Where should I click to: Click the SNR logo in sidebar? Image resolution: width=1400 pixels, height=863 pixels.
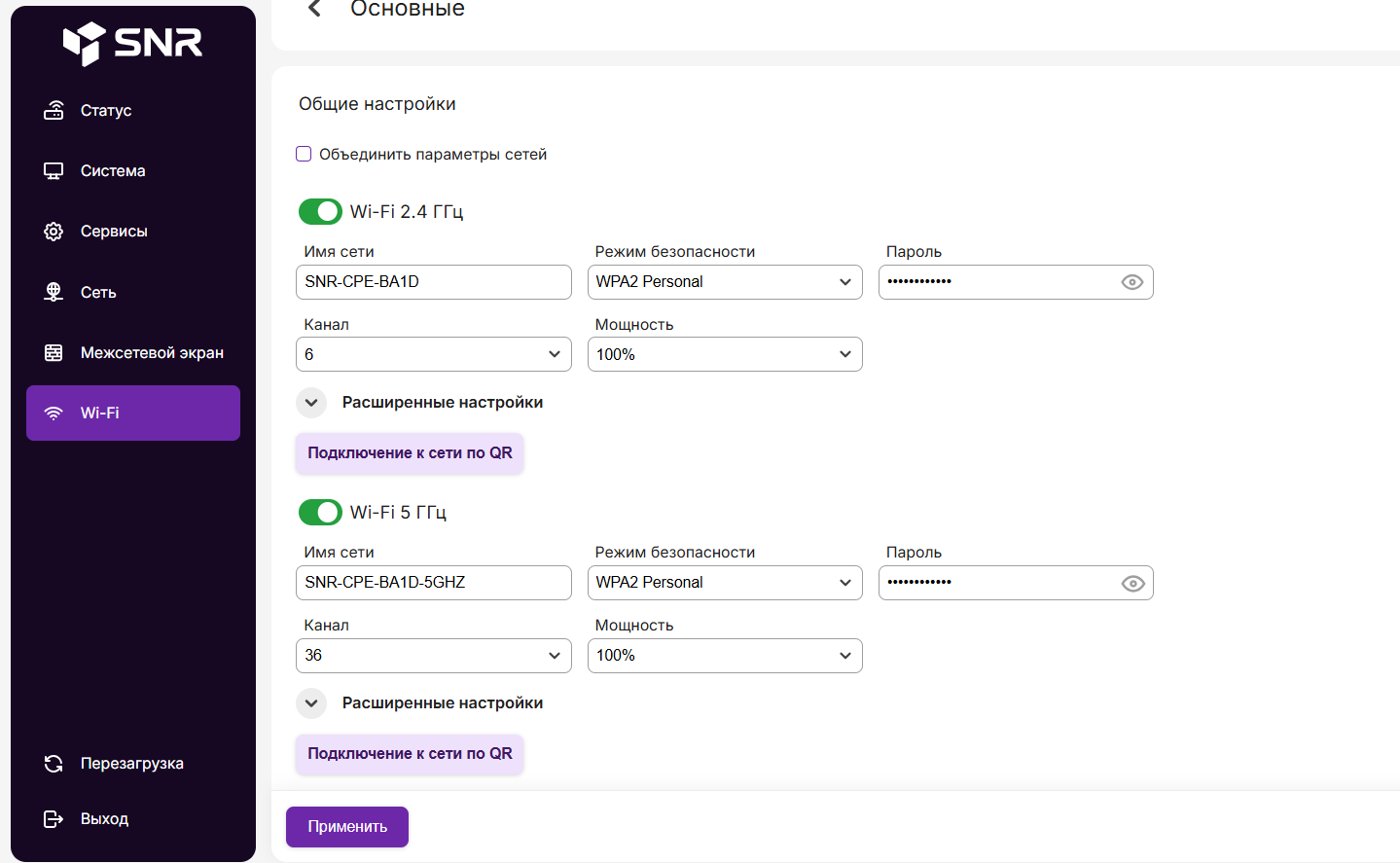(132, 43)
